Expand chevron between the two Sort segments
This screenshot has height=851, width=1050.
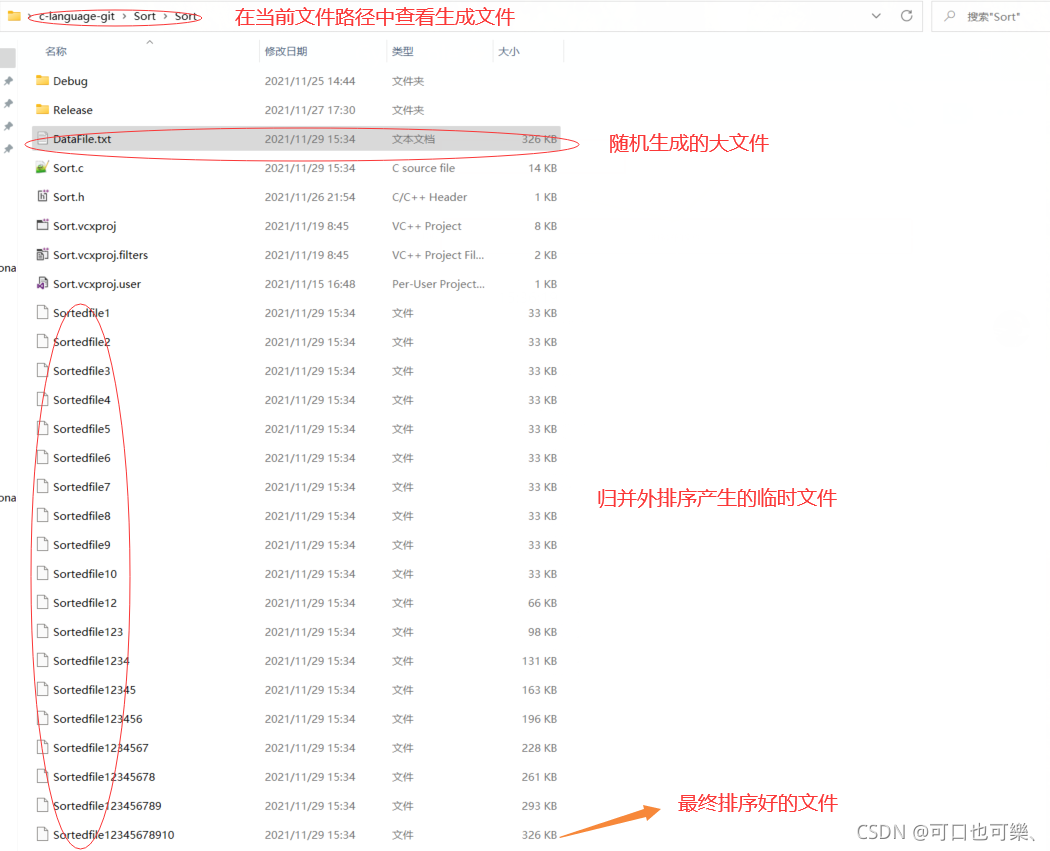(x=165, y=16)
